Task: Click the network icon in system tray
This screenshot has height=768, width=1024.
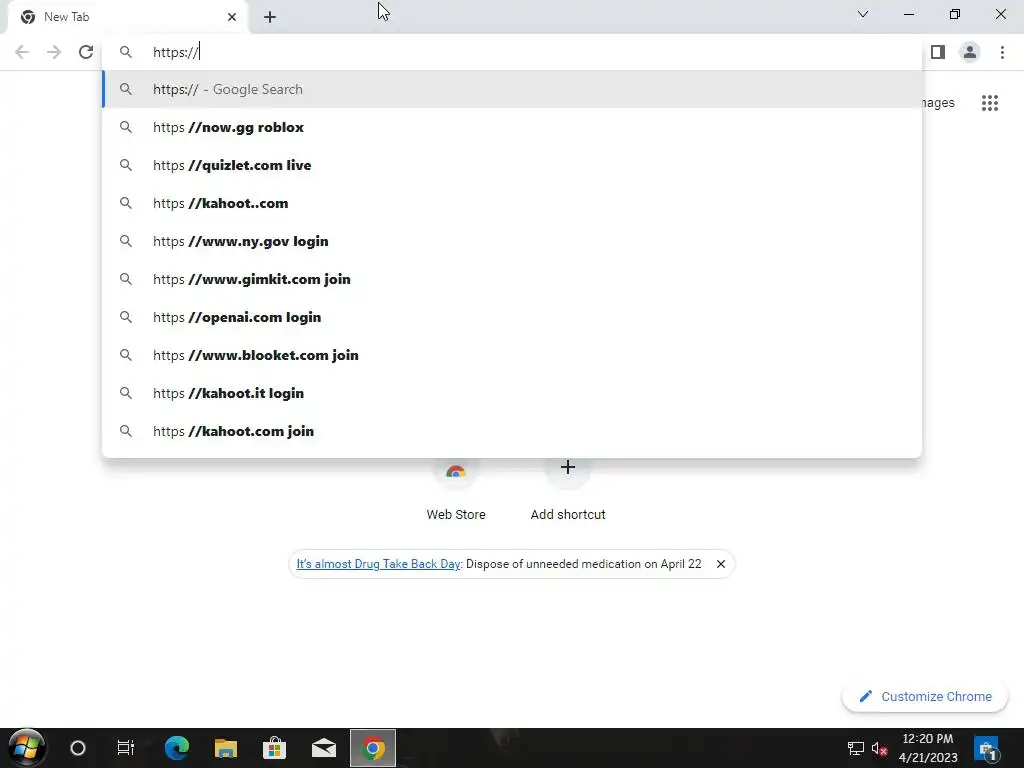Action: tap(856, 748)
